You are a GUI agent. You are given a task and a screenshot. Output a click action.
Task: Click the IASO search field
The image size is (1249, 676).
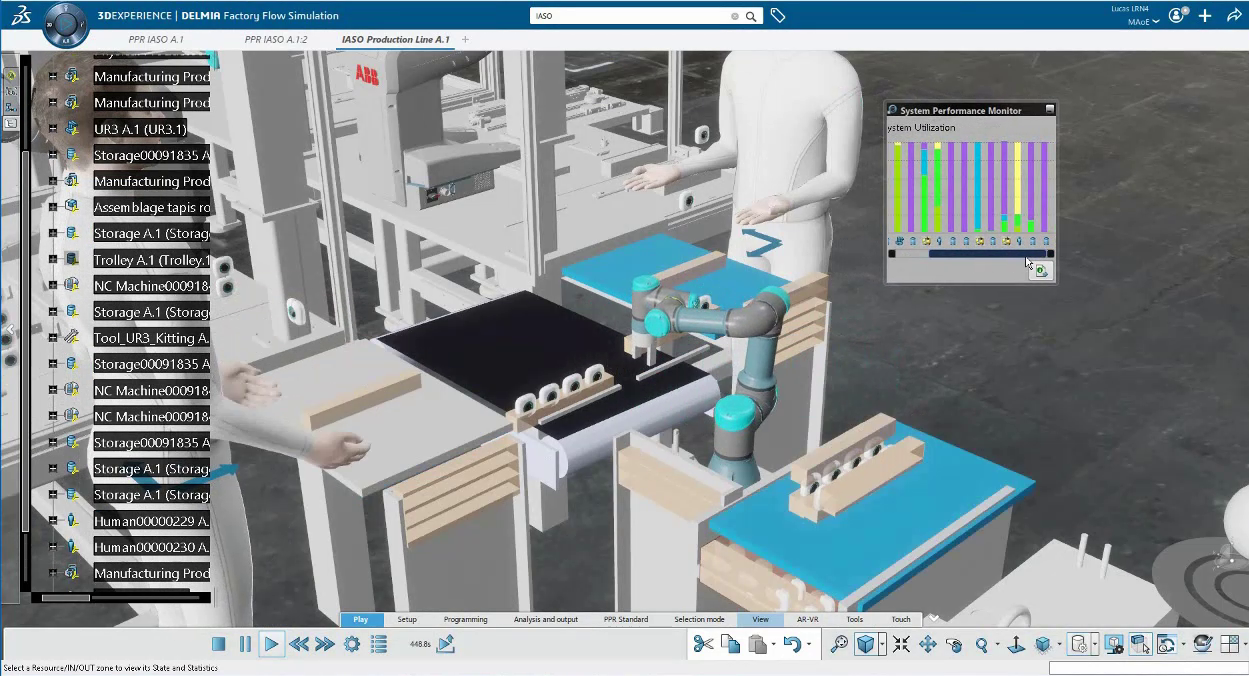tap(630, 16)
